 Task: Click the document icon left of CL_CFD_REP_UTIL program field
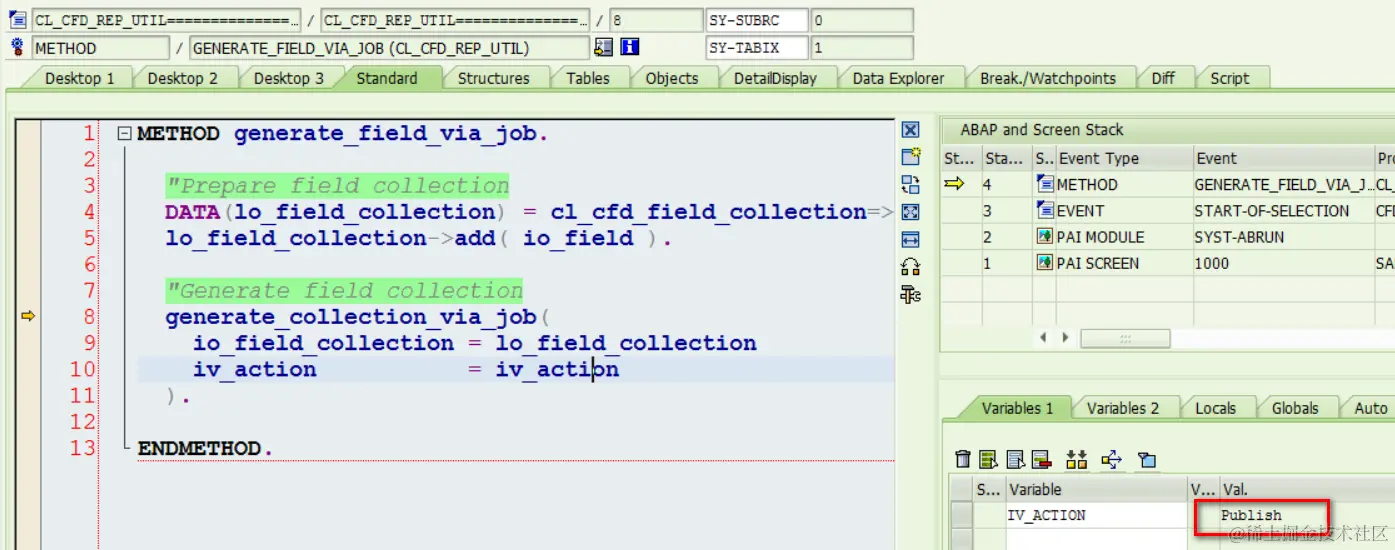coord(17,20)
